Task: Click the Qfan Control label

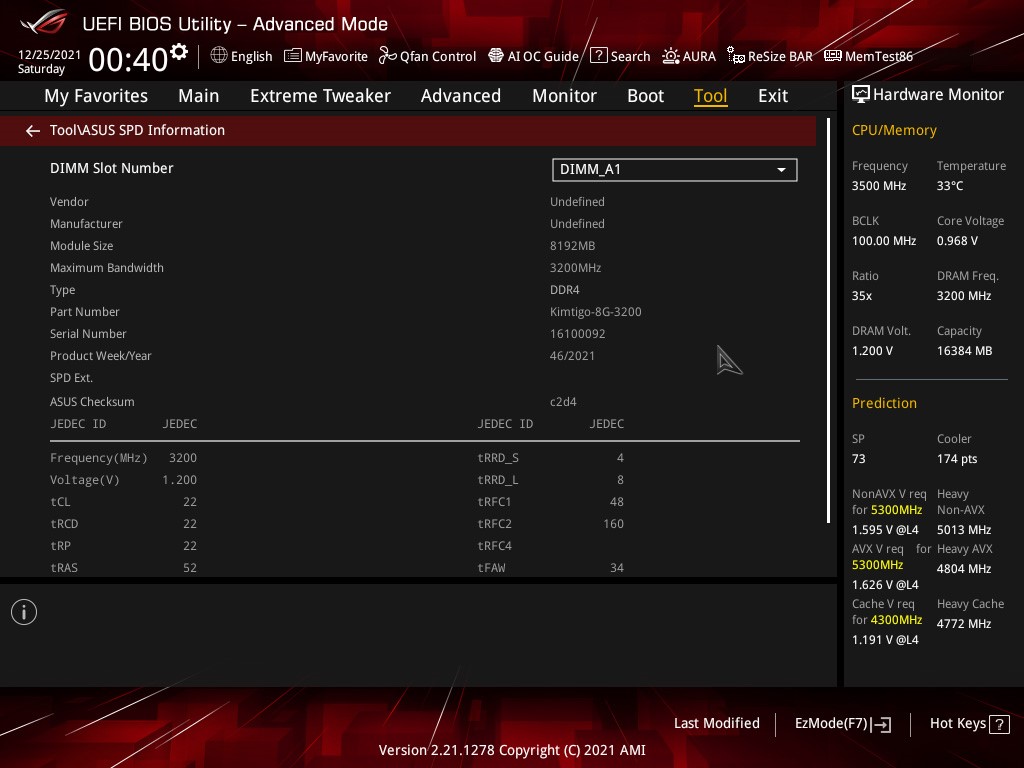Action: (x=438, y=57)
